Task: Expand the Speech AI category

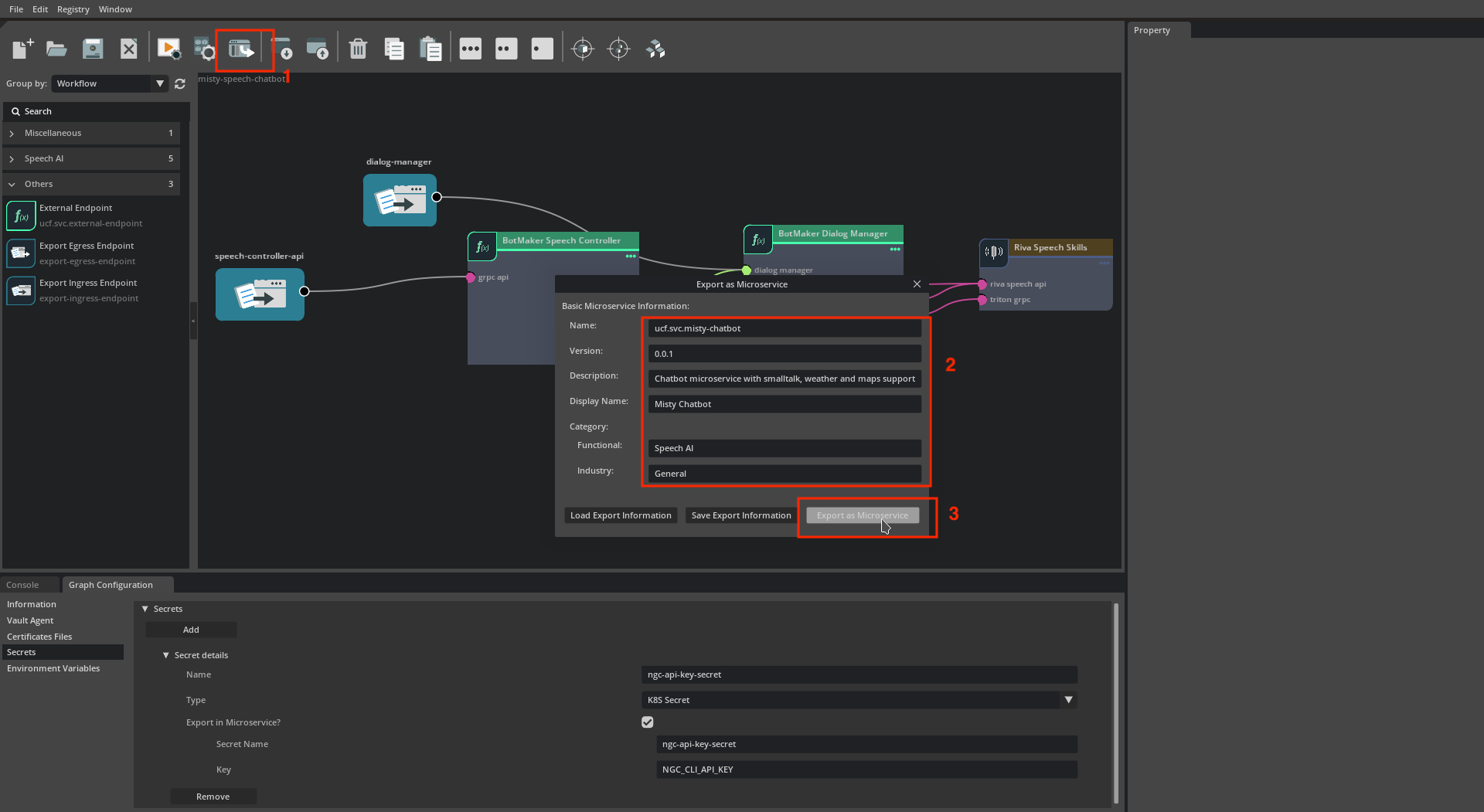Action: [12, 159]
